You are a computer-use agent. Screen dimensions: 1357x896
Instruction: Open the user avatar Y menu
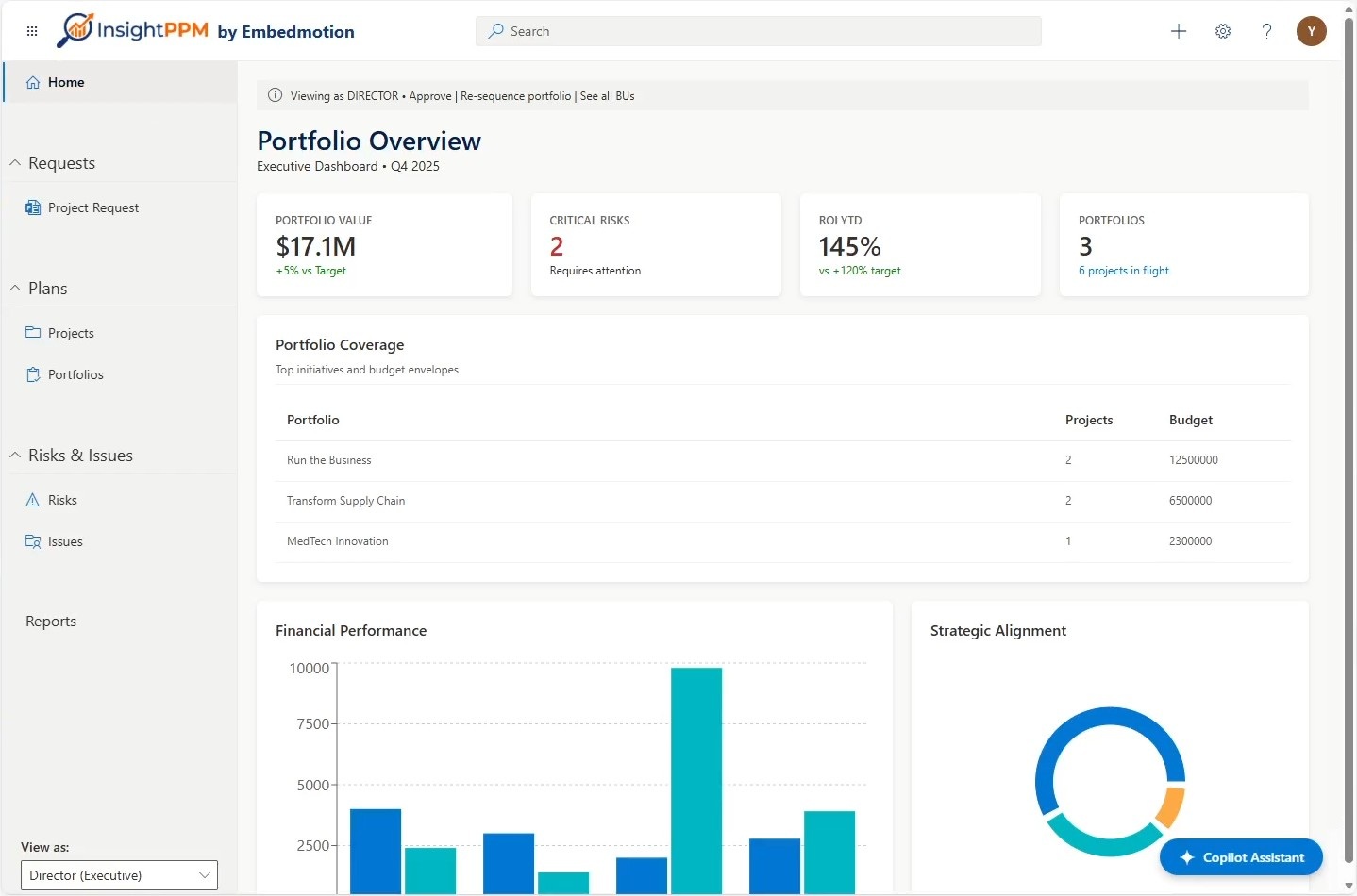[1312, 31]
